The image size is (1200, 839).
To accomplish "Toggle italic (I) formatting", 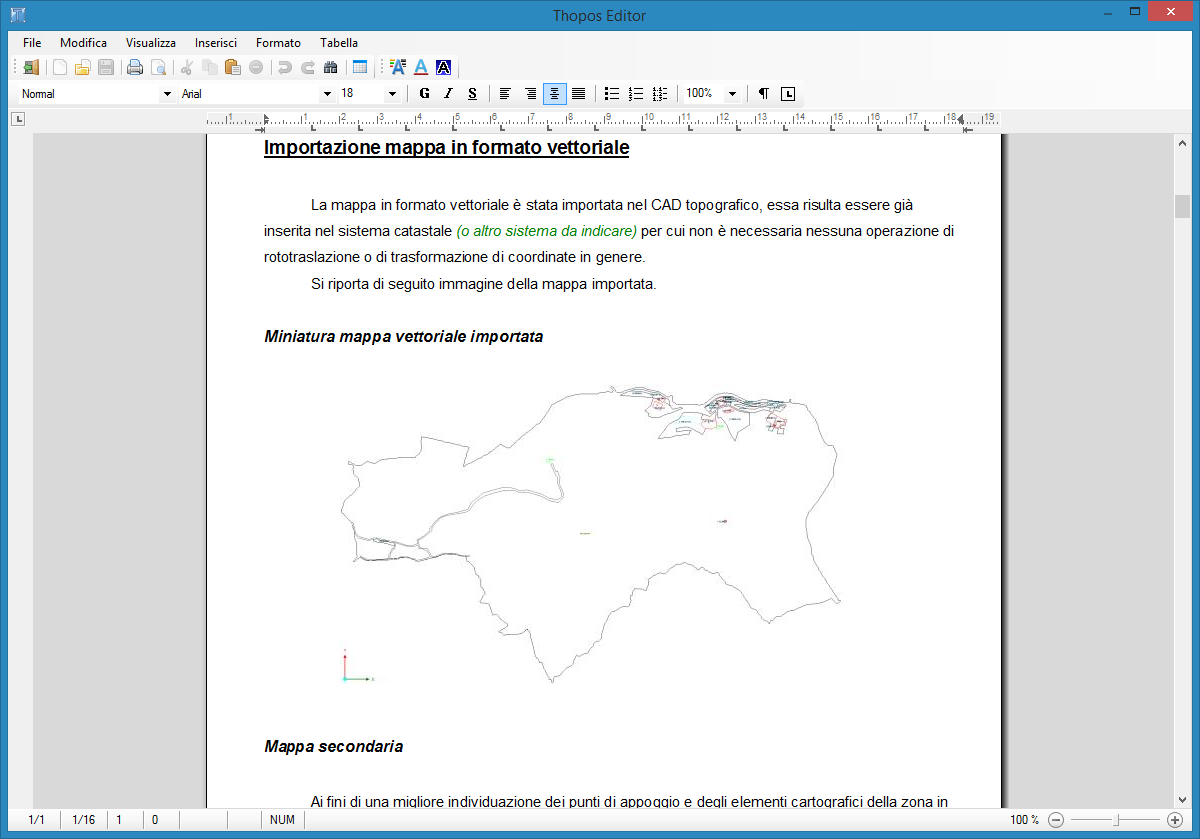I will pyautogui.click(x=448, y=94).
